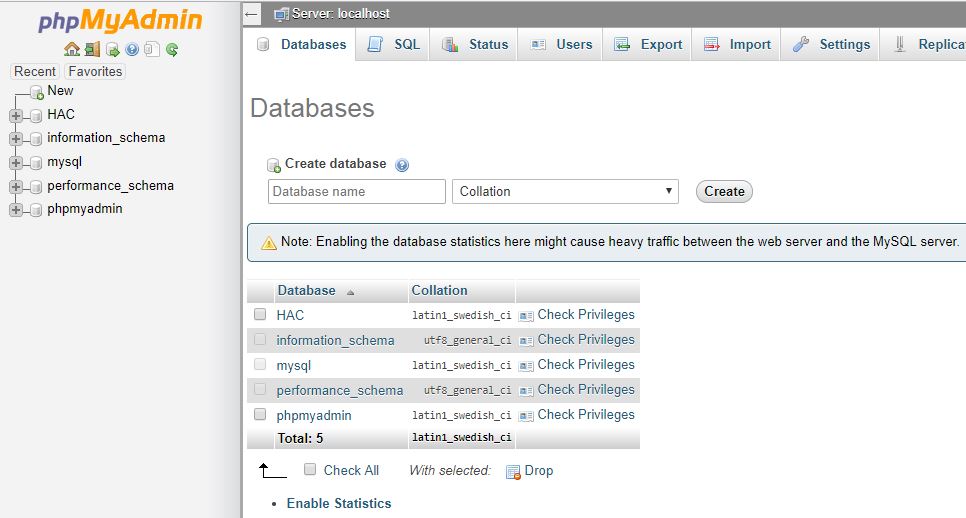Click the server icon beside Server: localhost
This screenshot has width=966, height=518.
[282, 14]
